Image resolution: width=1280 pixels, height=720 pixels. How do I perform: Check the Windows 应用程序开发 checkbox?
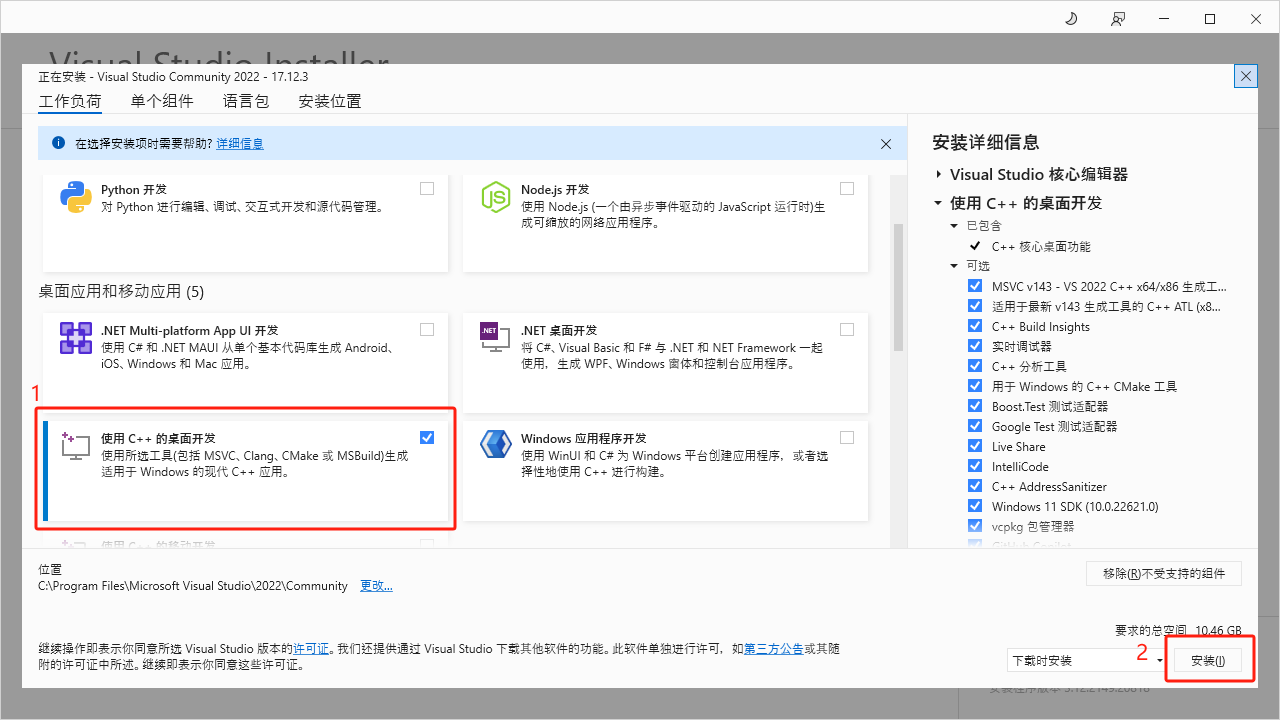847,437
